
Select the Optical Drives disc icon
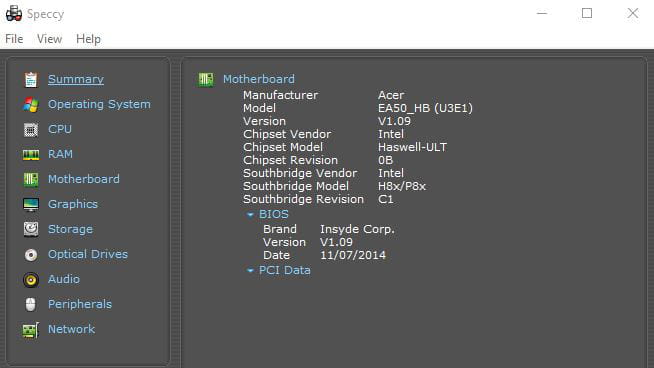click(30, 255)
